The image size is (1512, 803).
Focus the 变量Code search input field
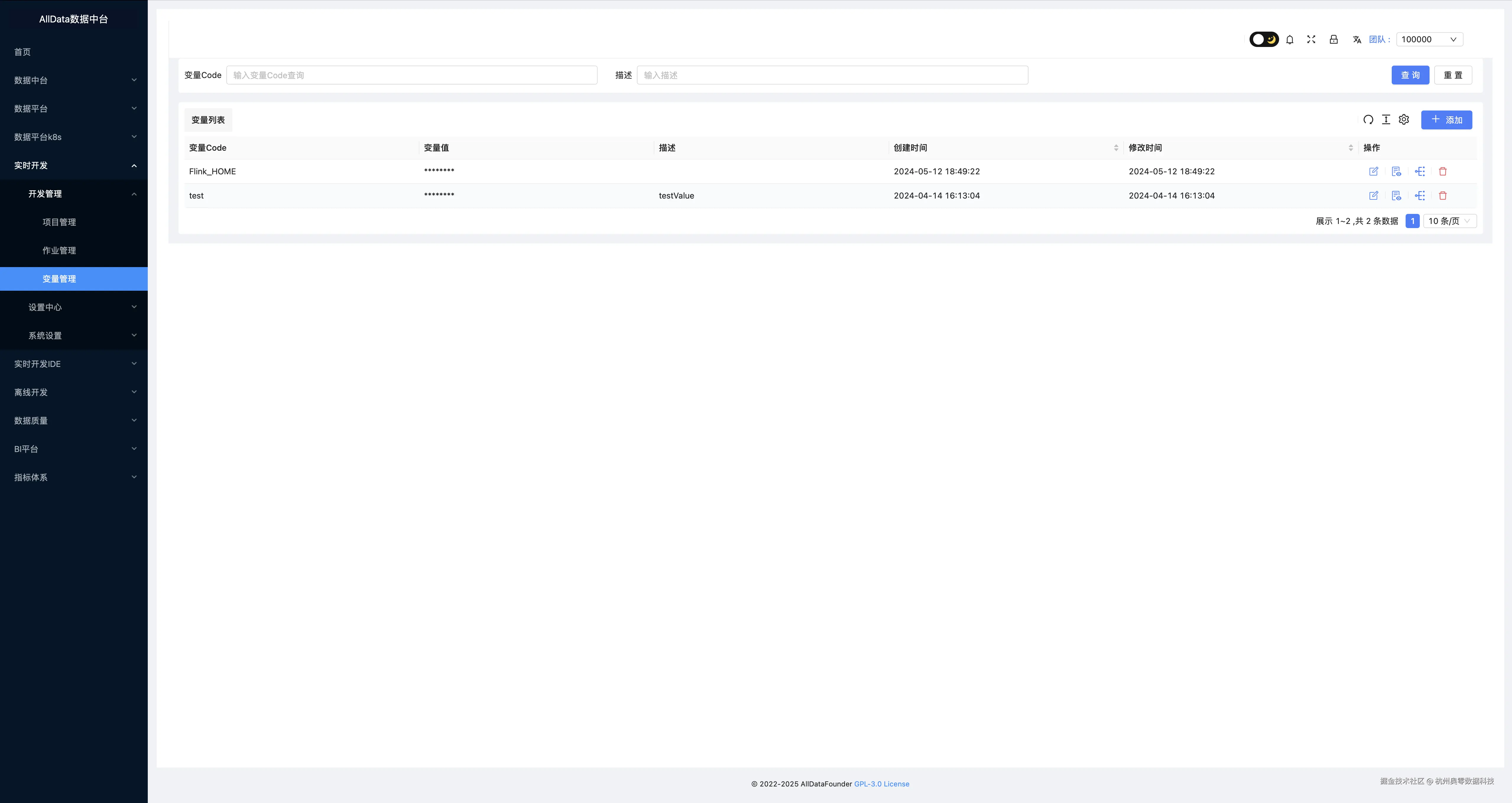411,75
